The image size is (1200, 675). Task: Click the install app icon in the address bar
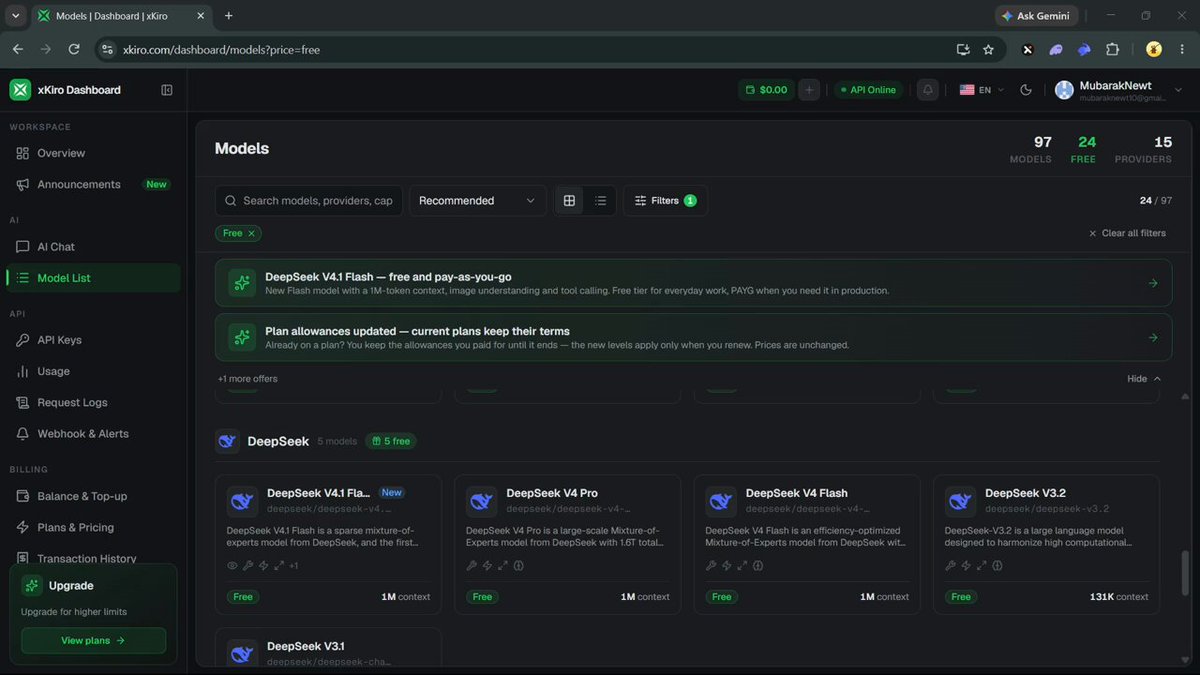tap(963, 49)
